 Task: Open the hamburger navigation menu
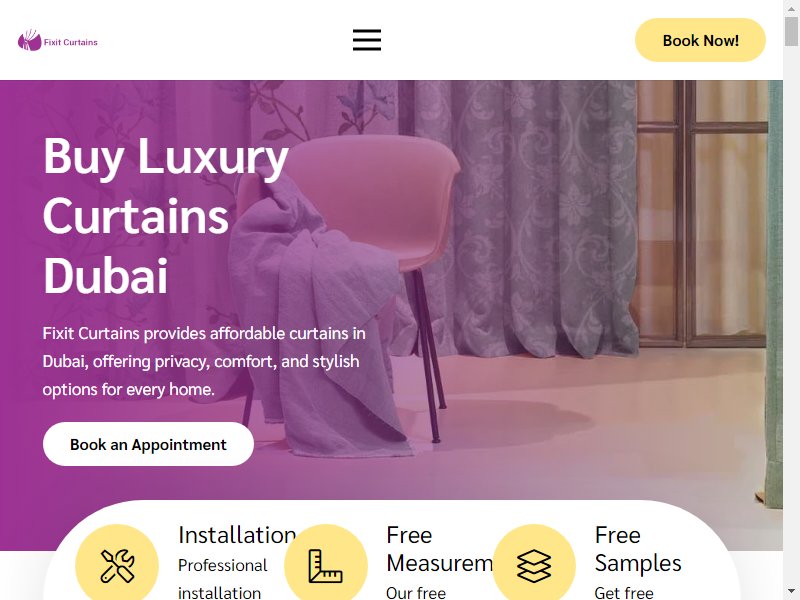[x=367, y=40]
